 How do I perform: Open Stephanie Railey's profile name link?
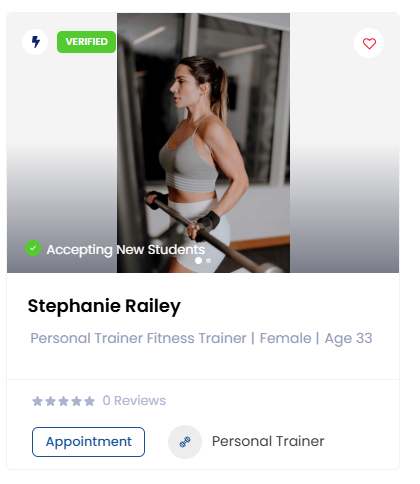point(104,306)
